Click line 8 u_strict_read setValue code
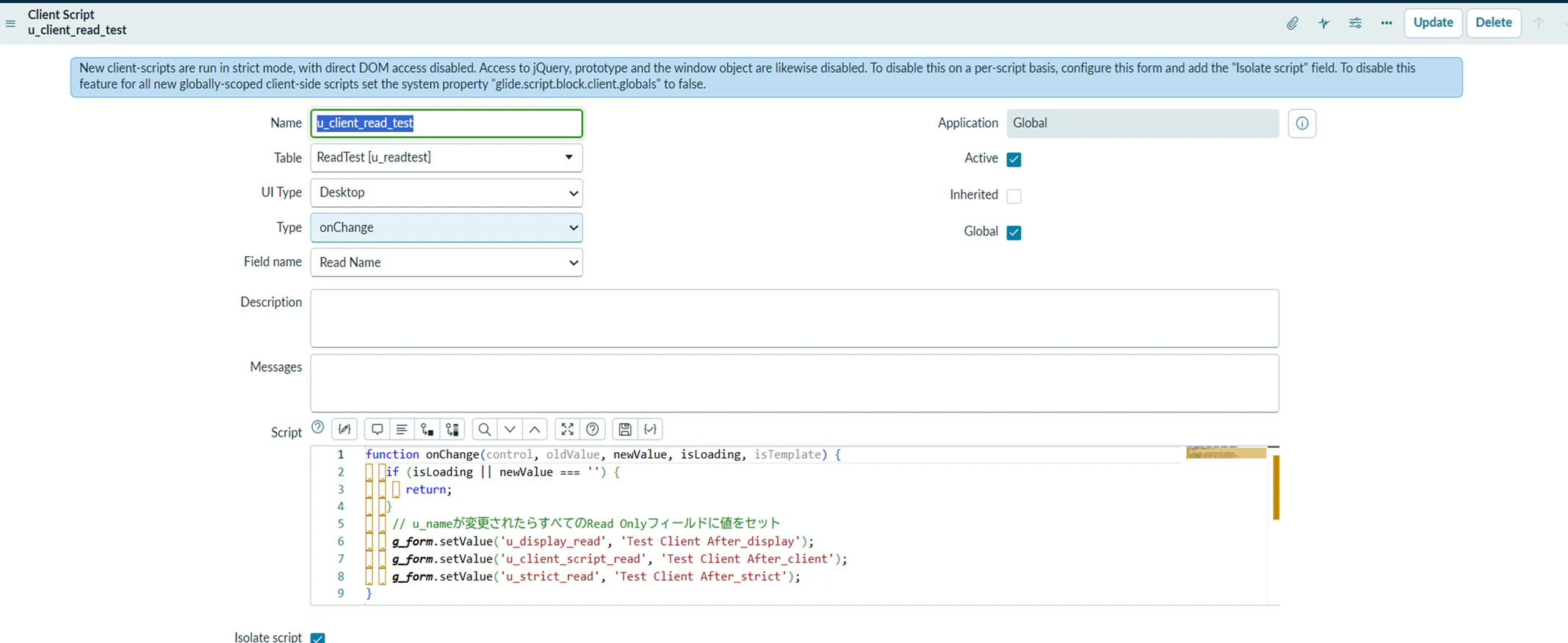The height and width of the screenshot is (643, 1568). 596,577
